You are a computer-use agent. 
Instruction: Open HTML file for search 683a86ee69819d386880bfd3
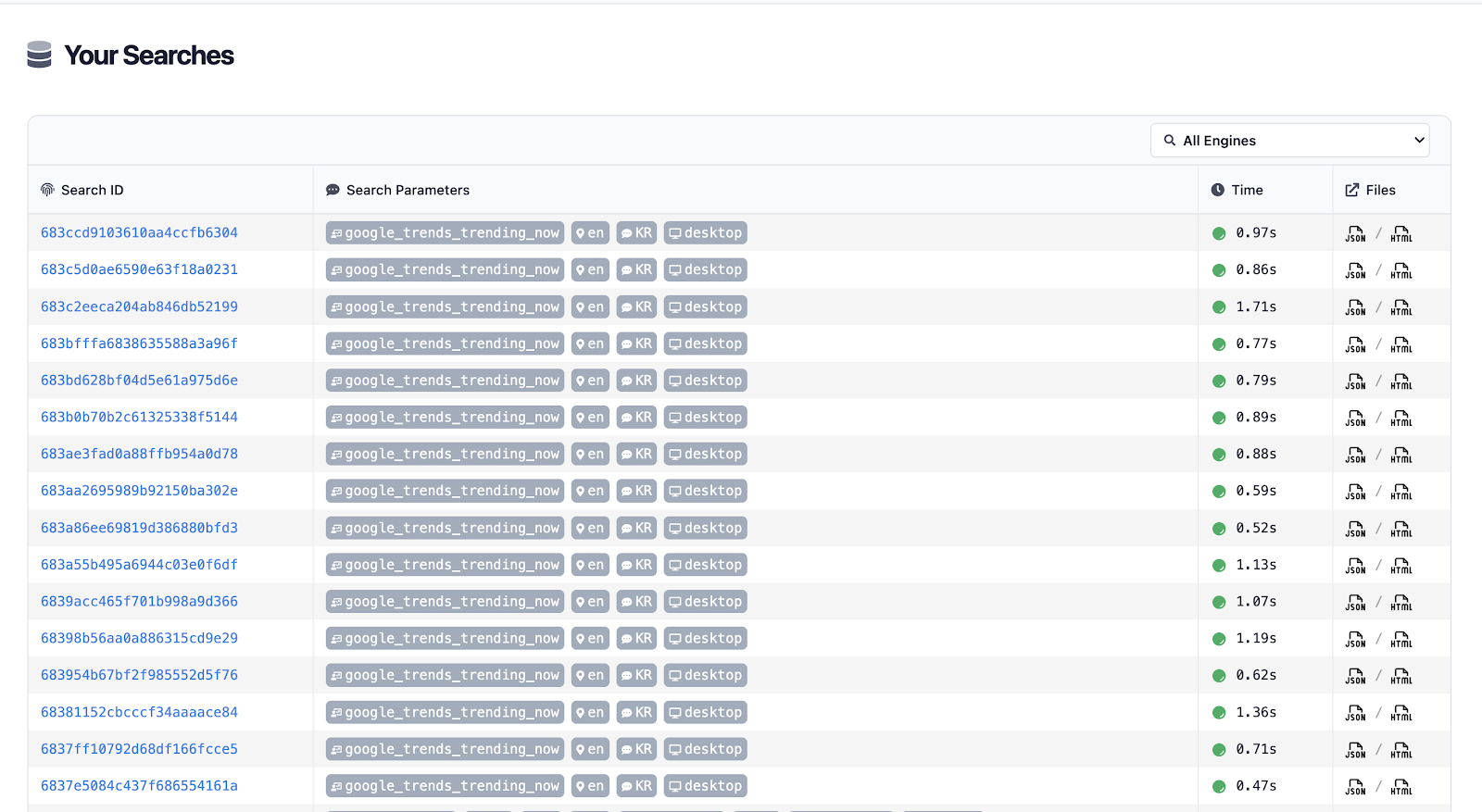coord(1401,529)
